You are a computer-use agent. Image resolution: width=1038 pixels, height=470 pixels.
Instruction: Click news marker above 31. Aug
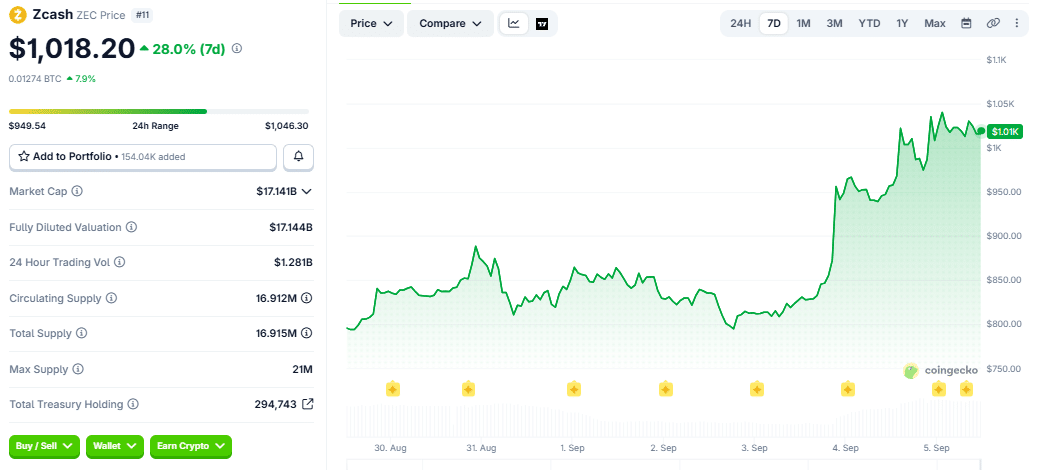469,389
